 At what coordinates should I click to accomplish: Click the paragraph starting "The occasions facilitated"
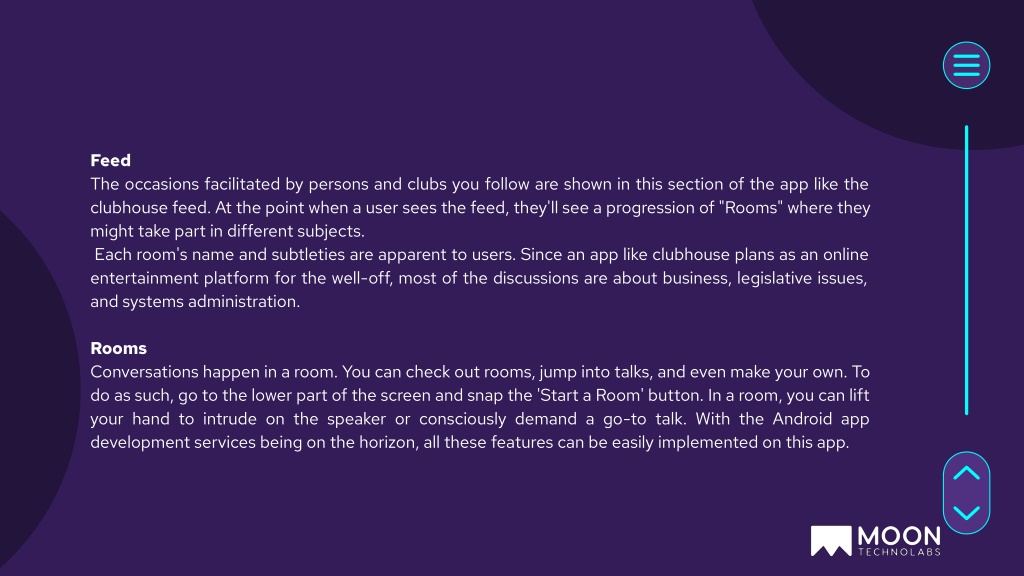480,208
